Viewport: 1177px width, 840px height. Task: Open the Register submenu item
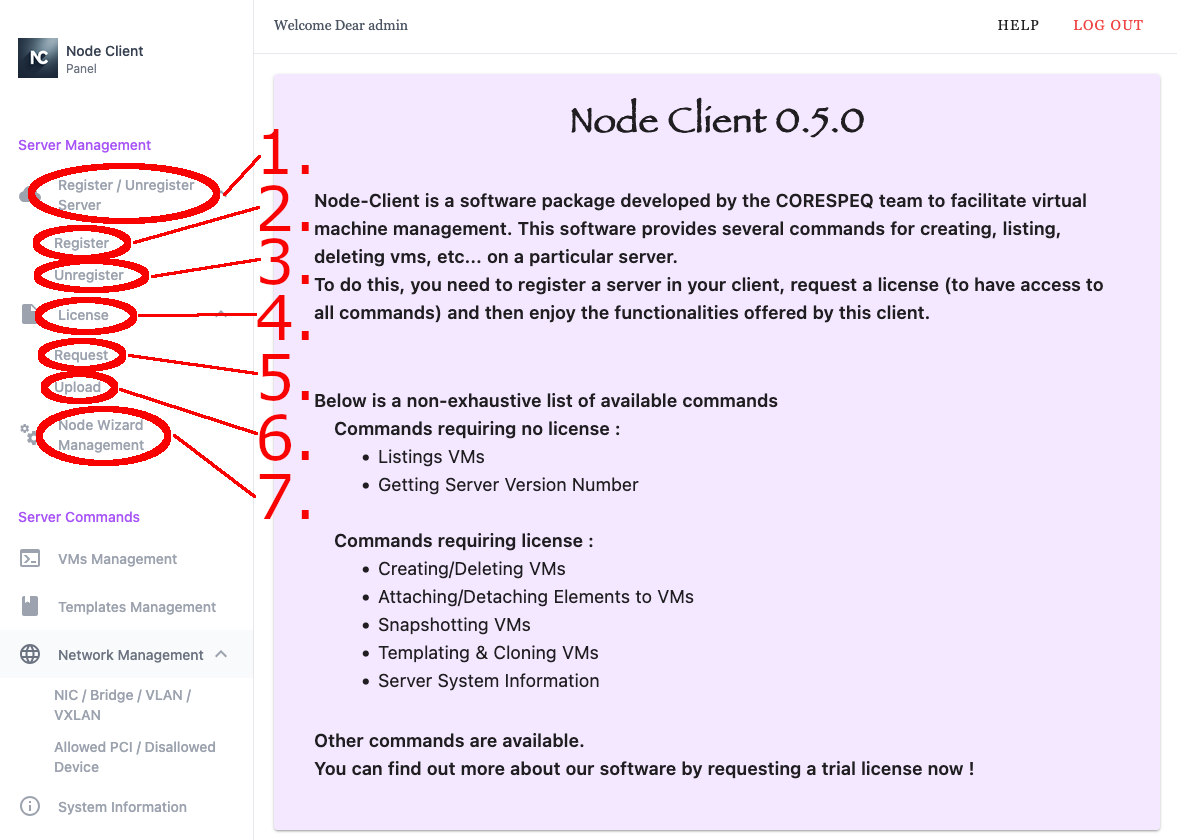(x=81, y=243)
